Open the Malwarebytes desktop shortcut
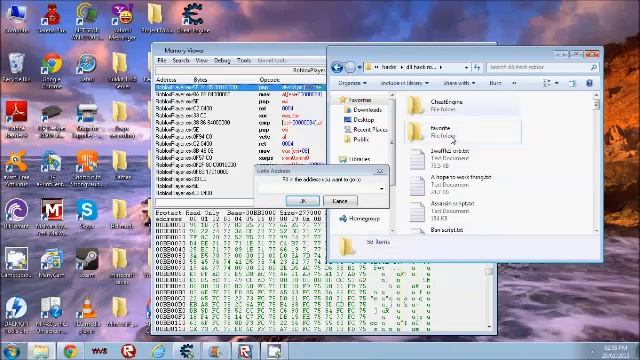Viewport: 640px width, 360px height. (x=51, y=217)
